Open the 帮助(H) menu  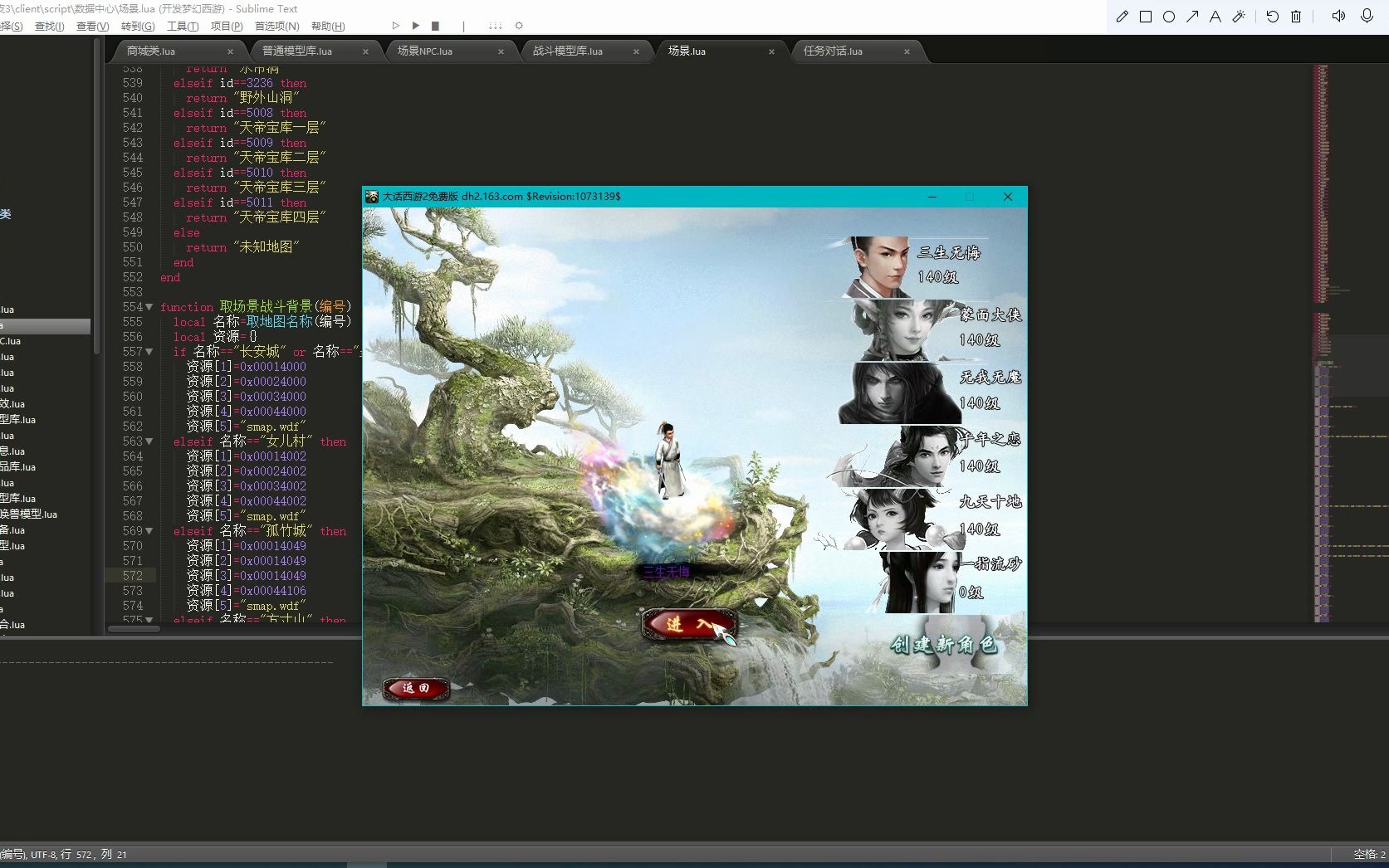click(x=328, y=27)
